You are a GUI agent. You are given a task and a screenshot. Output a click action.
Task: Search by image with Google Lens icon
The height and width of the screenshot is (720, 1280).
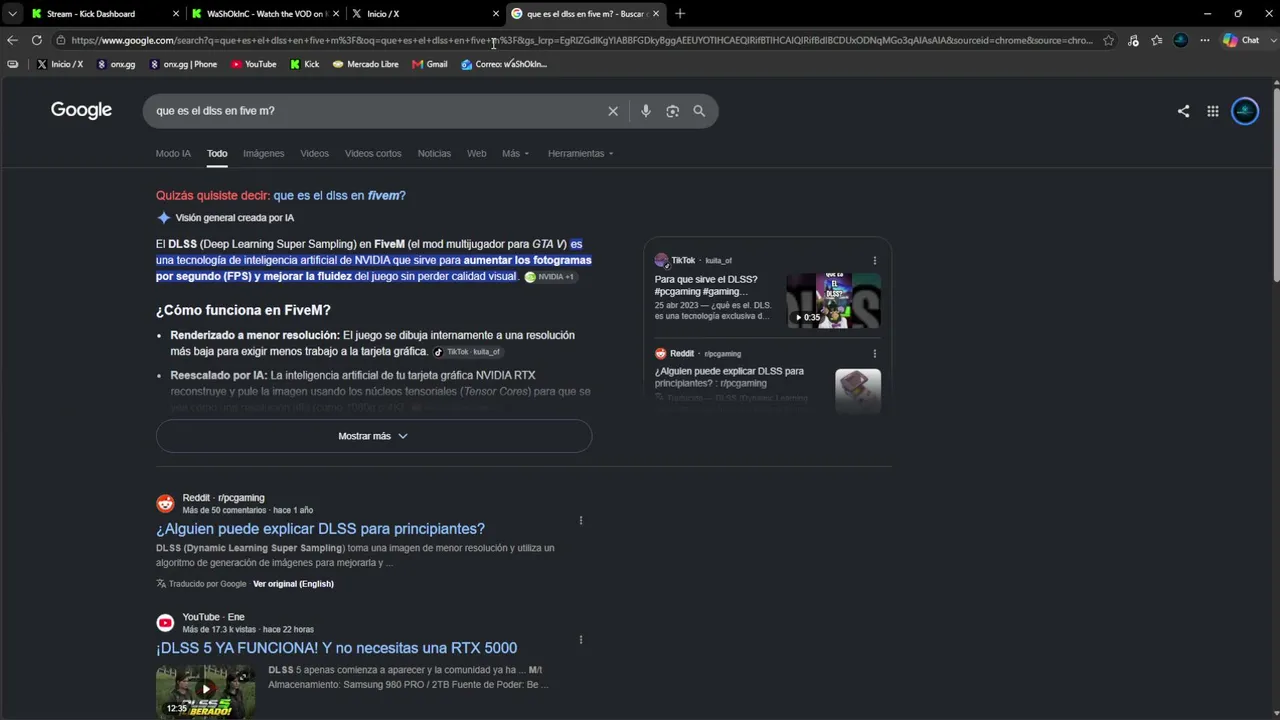coord(672,111)
